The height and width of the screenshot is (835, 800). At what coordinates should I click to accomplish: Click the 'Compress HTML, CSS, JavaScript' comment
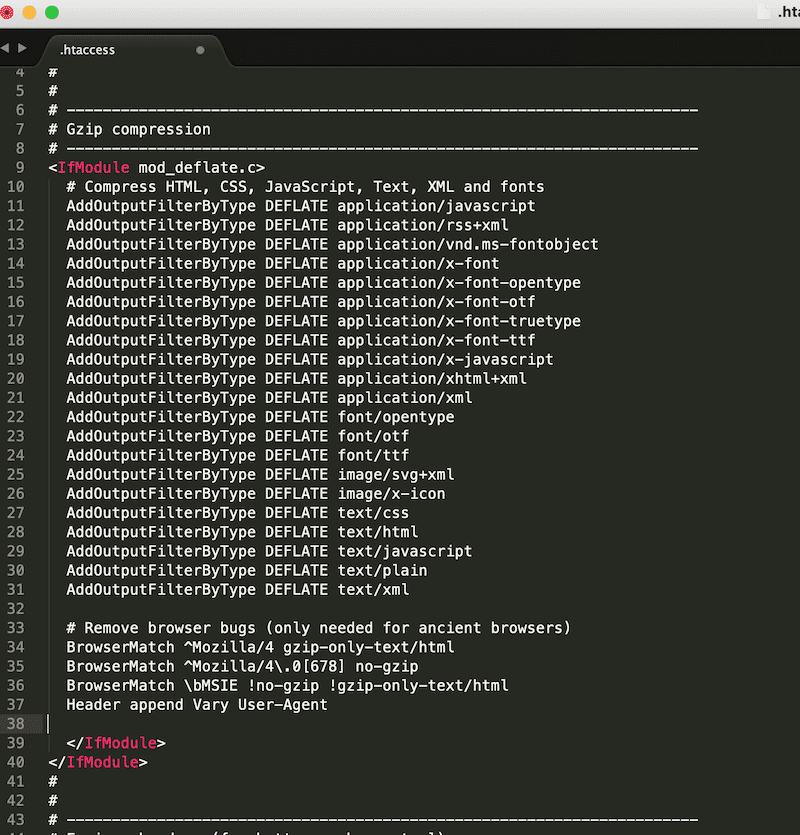(306, 187)
